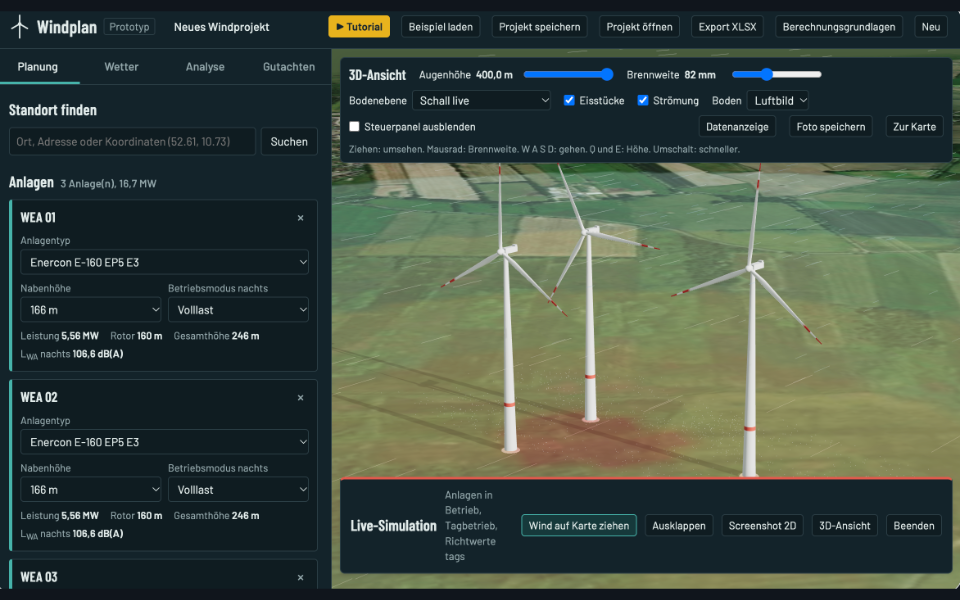Screen dimensions: 960x600
Task: Export the project as XLSX
Action: (727, 27)
